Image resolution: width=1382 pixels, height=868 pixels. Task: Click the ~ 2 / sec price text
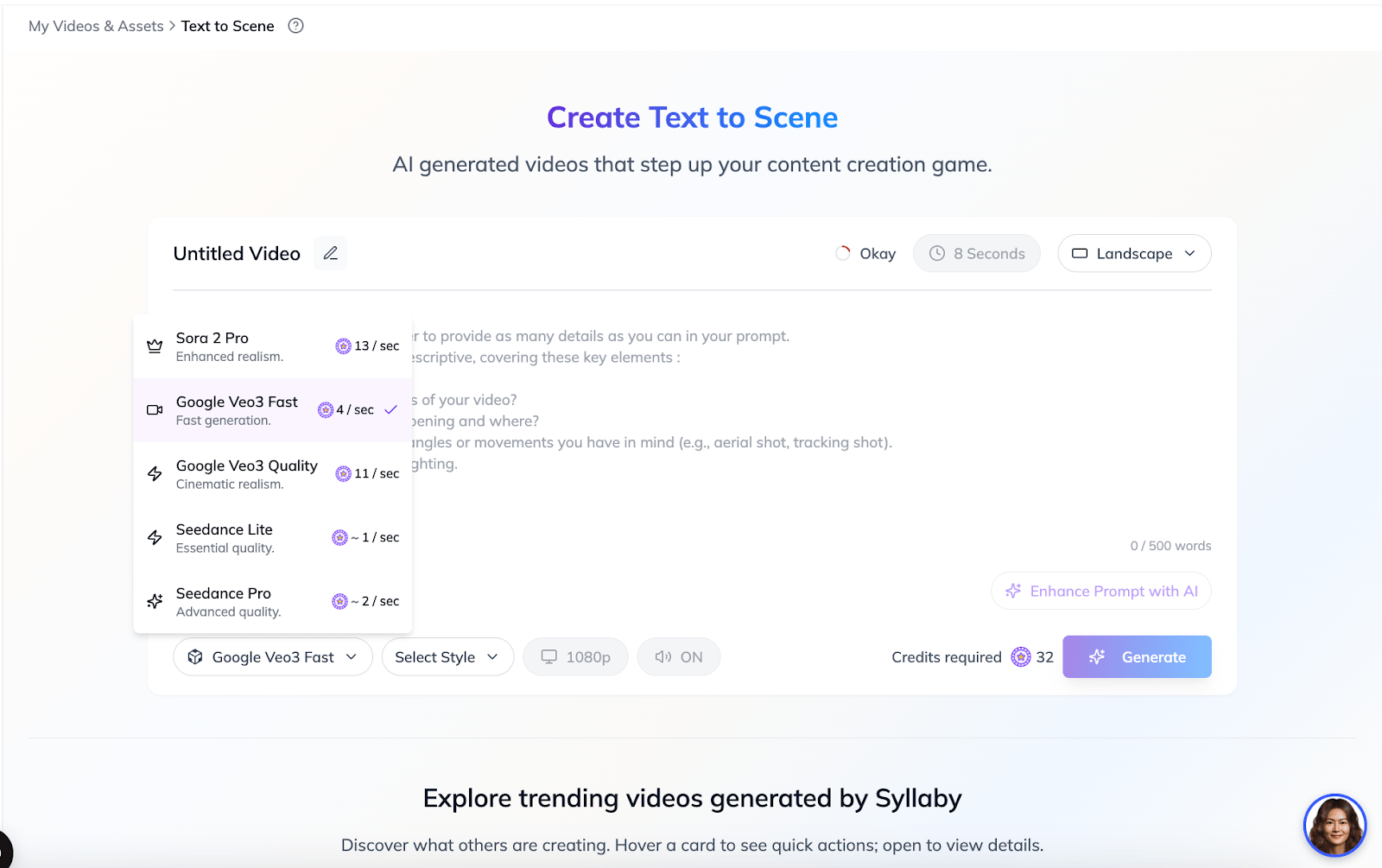375,602
